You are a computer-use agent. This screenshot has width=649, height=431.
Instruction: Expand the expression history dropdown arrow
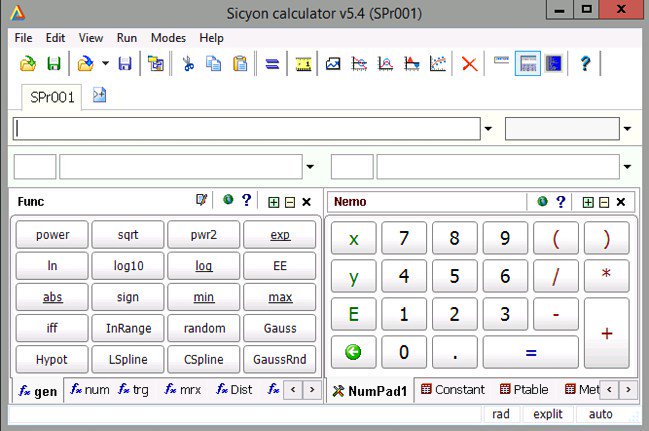[488, 129]
